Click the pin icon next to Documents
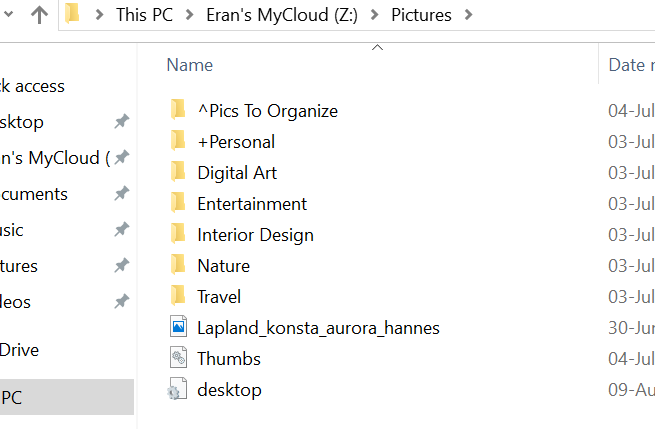Viewport: 655px width, 429px height. click(x=122, y=193)
